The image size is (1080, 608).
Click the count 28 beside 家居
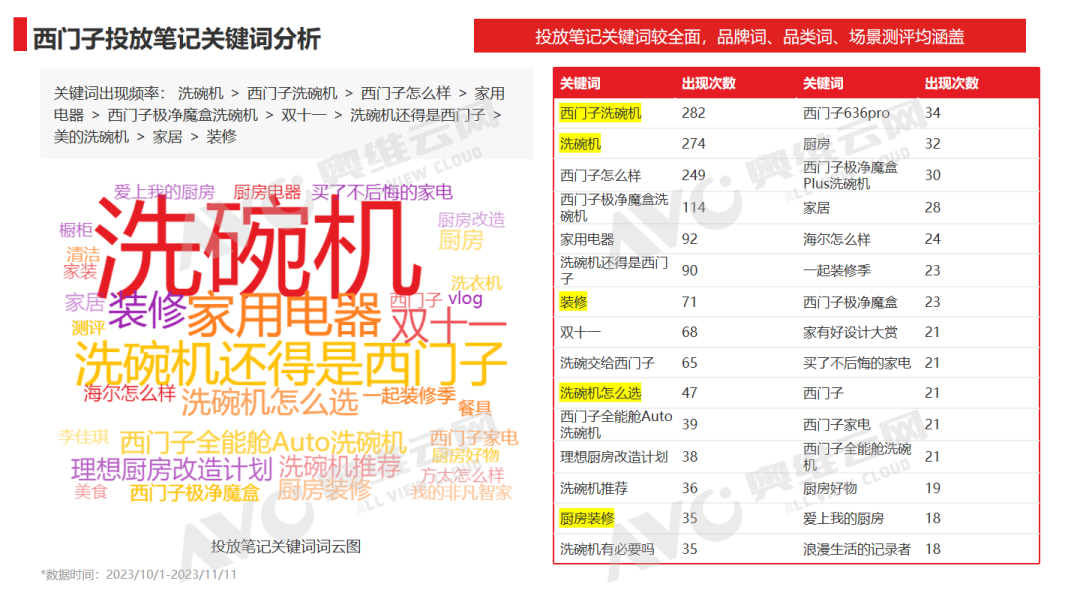tap(933, 207)
